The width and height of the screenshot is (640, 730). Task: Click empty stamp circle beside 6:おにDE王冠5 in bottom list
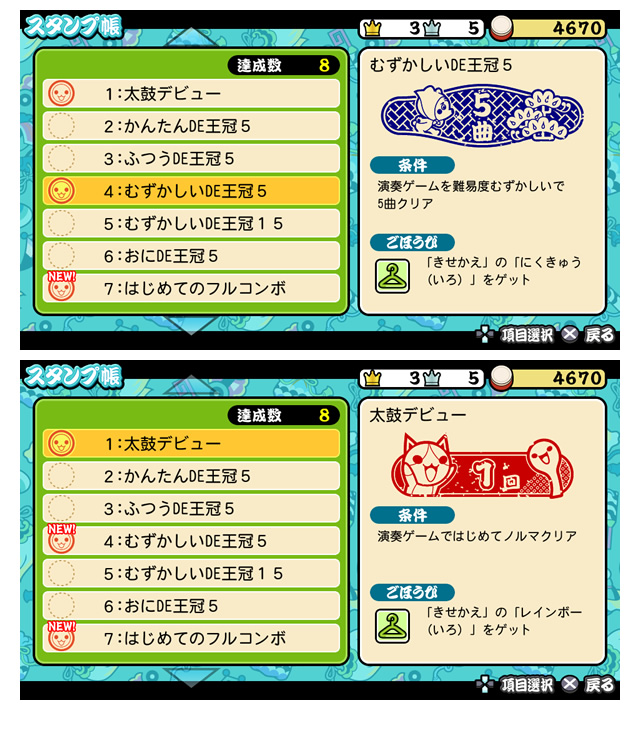(61, 606)
